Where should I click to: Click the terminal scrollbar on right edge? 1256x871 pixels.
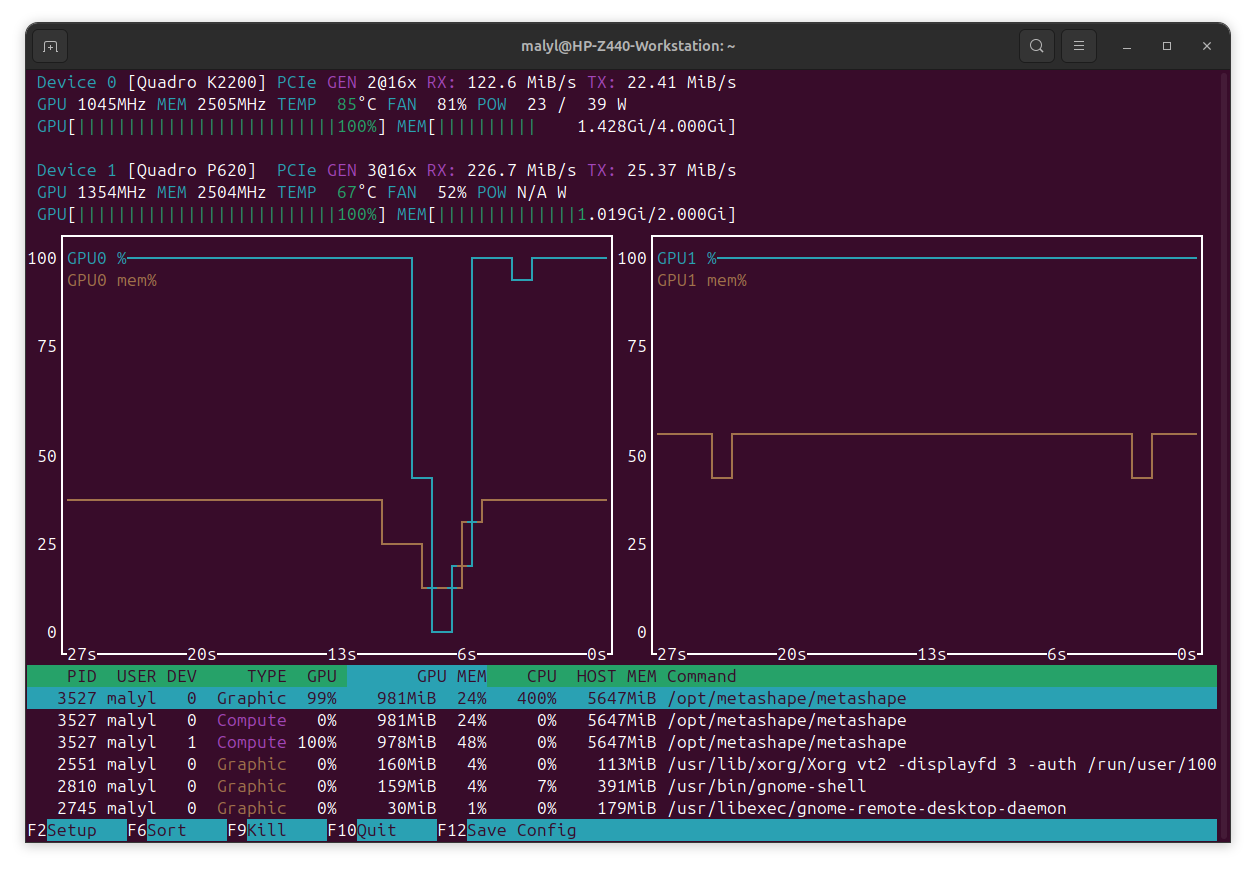coord(1223,456)
